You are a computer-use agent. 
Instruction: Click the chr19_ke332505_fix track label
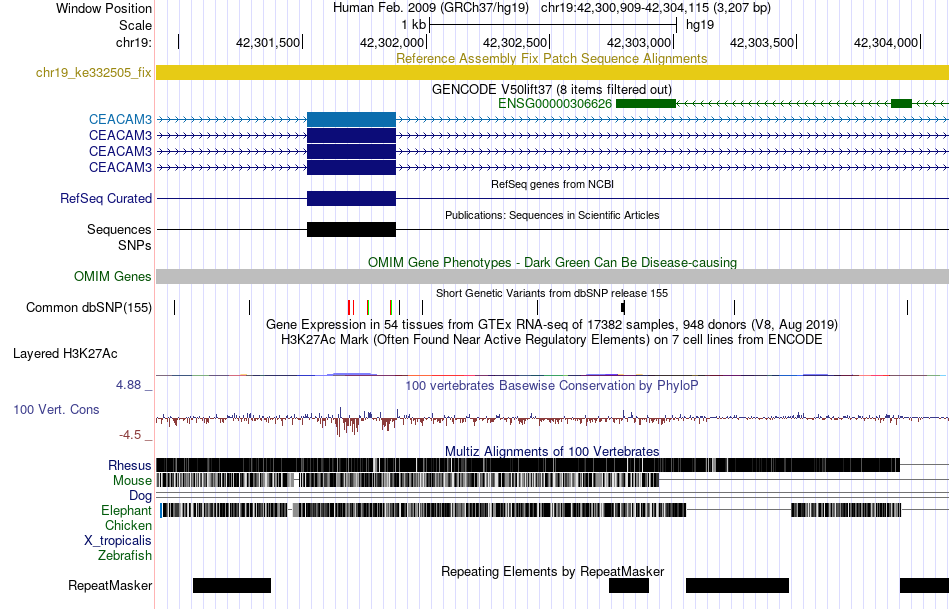(93, 73)
